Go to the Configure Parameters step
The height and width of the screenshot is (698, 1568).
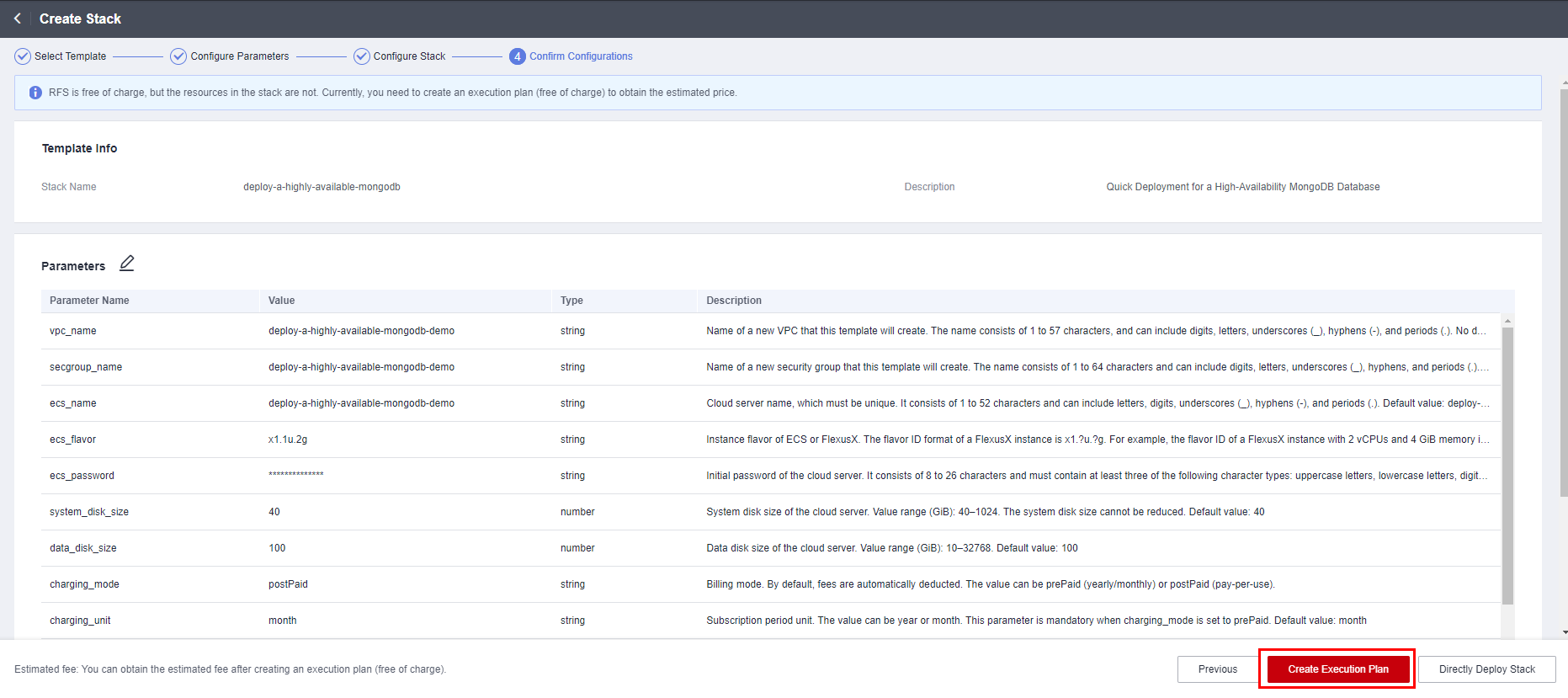240,56
